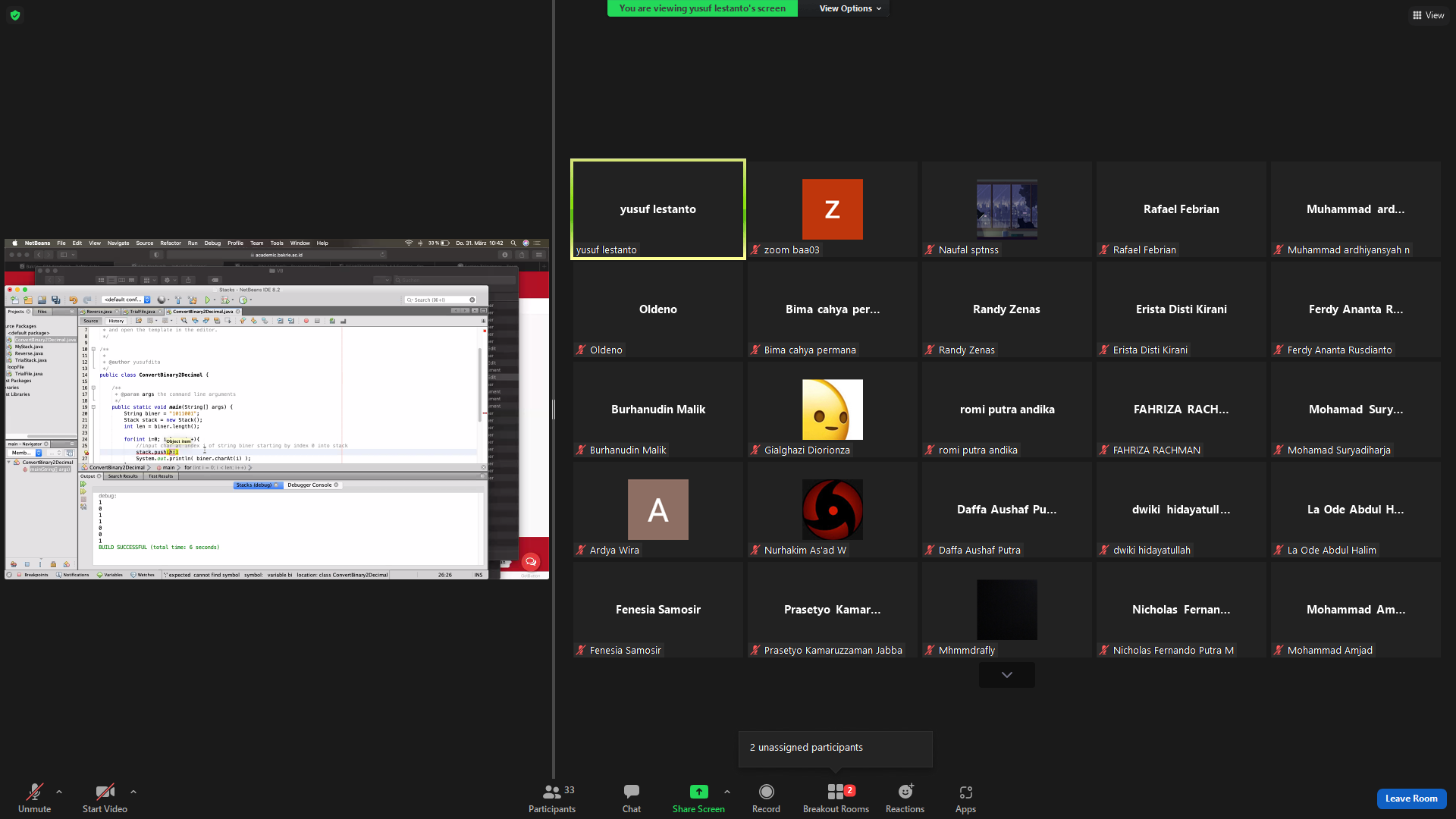
Task: Click the Build hammer icon in NetBeans
Action: click(178, 300)
